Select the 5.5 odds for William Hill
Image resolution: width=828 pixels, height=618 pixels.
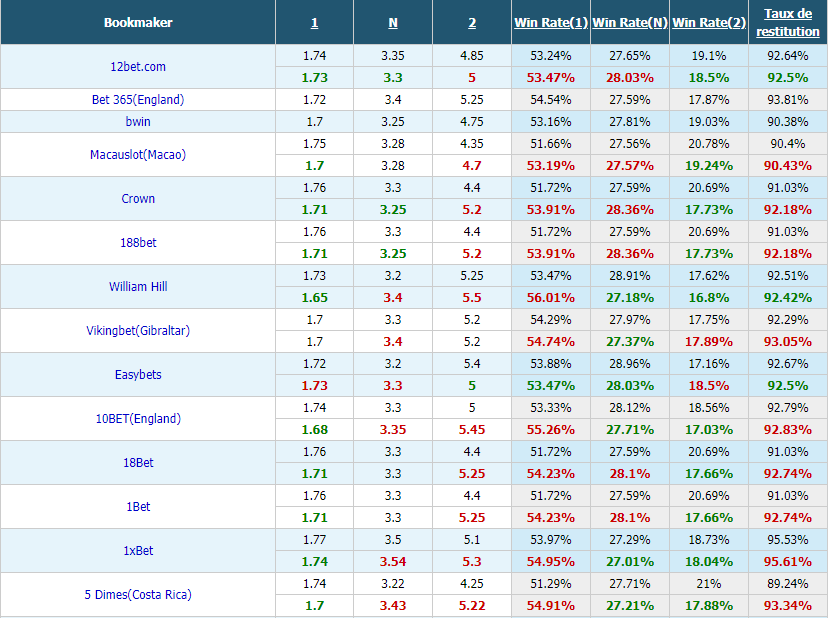coord(472,297)
